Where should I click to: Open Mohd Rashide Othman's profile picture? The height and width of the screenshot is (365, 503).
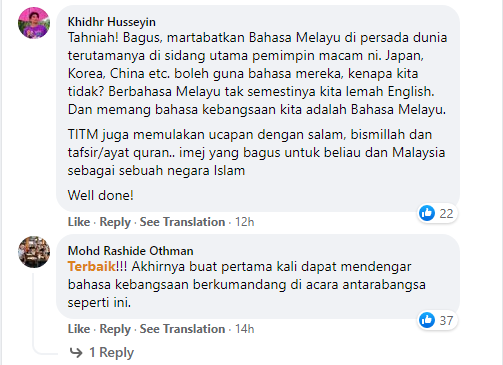point(34,252)
